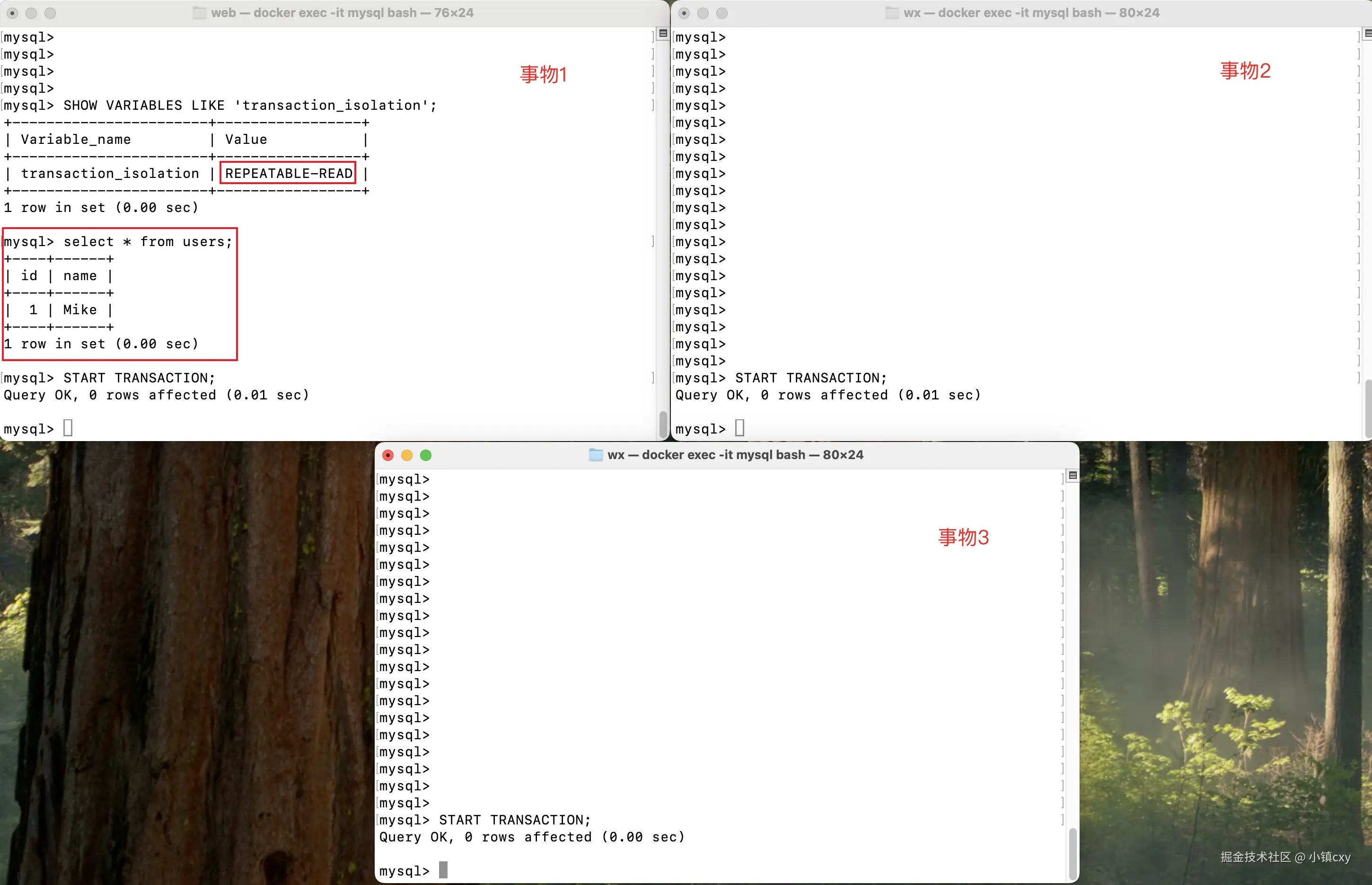1372x885 pixels.
Task: Click folder icon in top-right wx title
Action: pyautogui.click(x=892, y=13)
